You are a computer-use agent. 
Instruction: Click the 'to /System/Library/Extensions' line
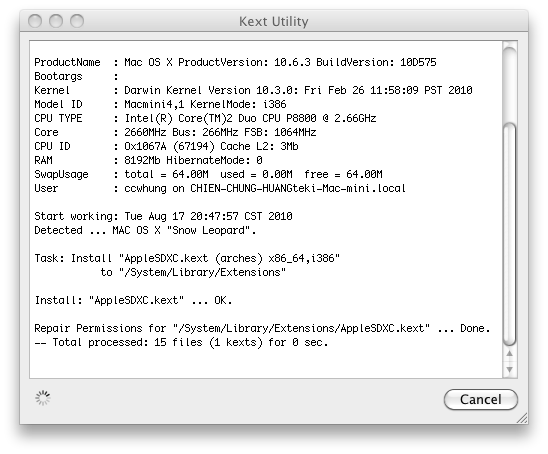(193, 272)
